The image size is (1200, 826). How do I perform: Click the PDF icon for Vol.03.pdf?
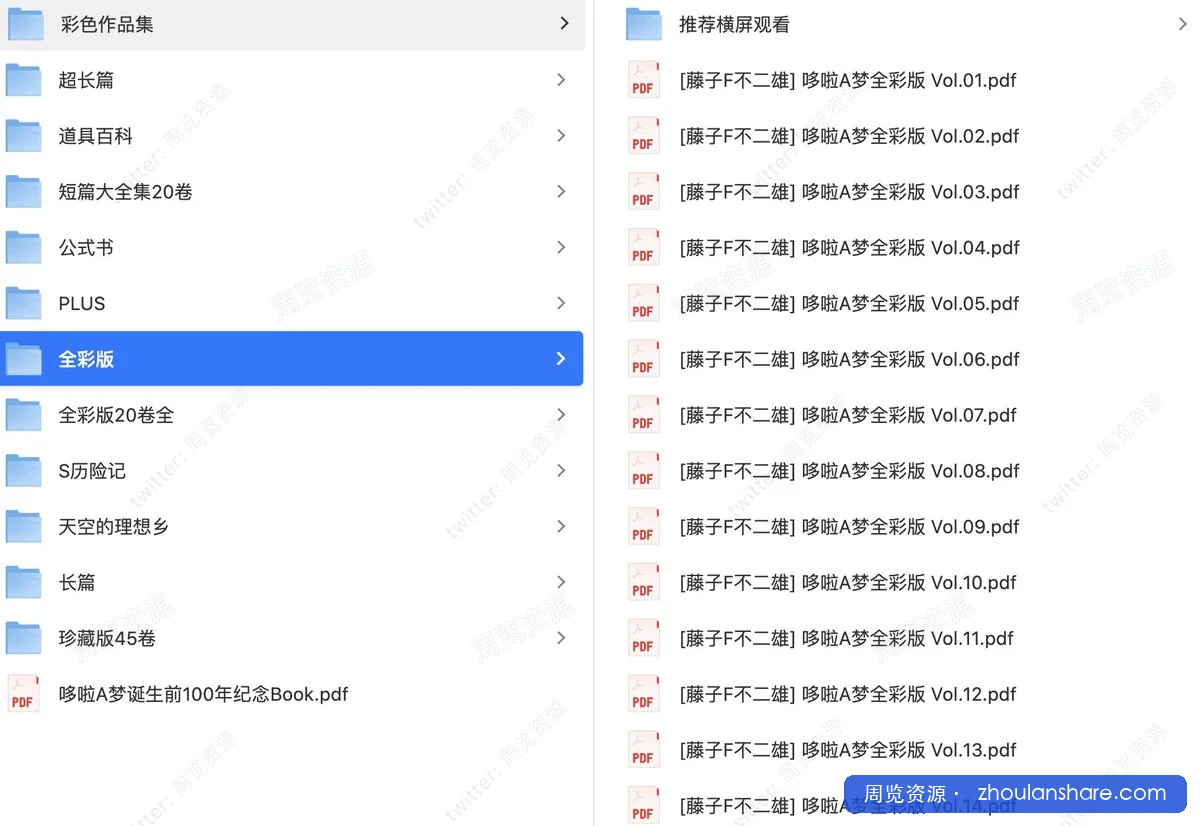(643, 192)
